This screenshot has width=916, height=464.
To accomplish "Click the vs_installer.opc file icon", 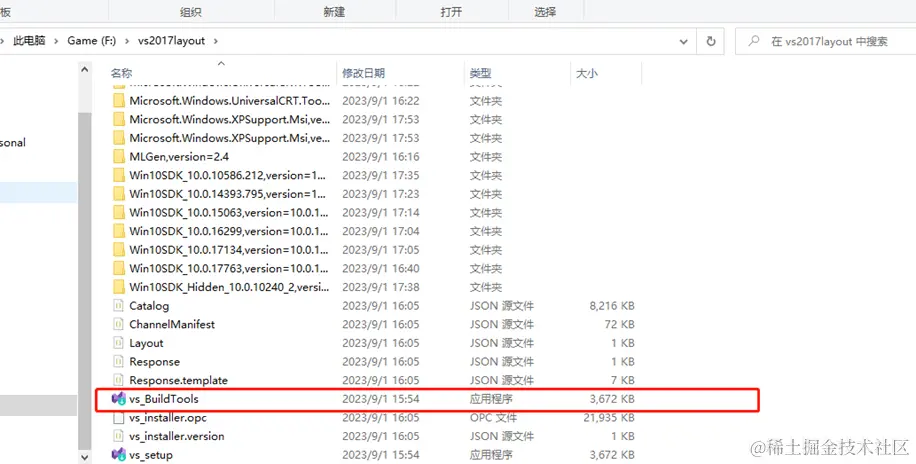I will [119, 418].
